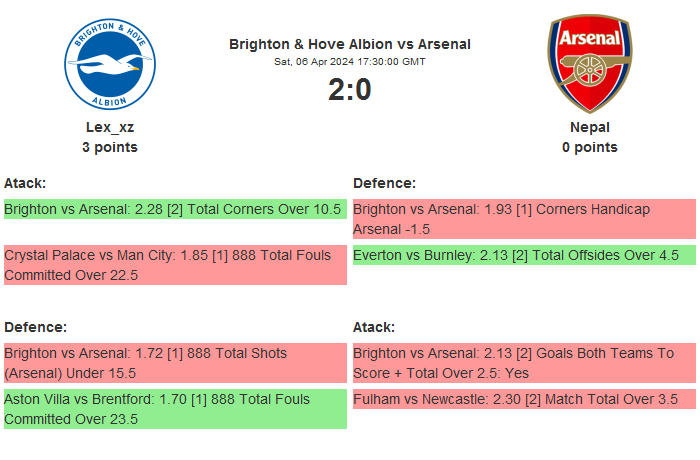Click the Brighton & Hove Albion crest
Screen dimensions: 700x460
click(110, 65)
